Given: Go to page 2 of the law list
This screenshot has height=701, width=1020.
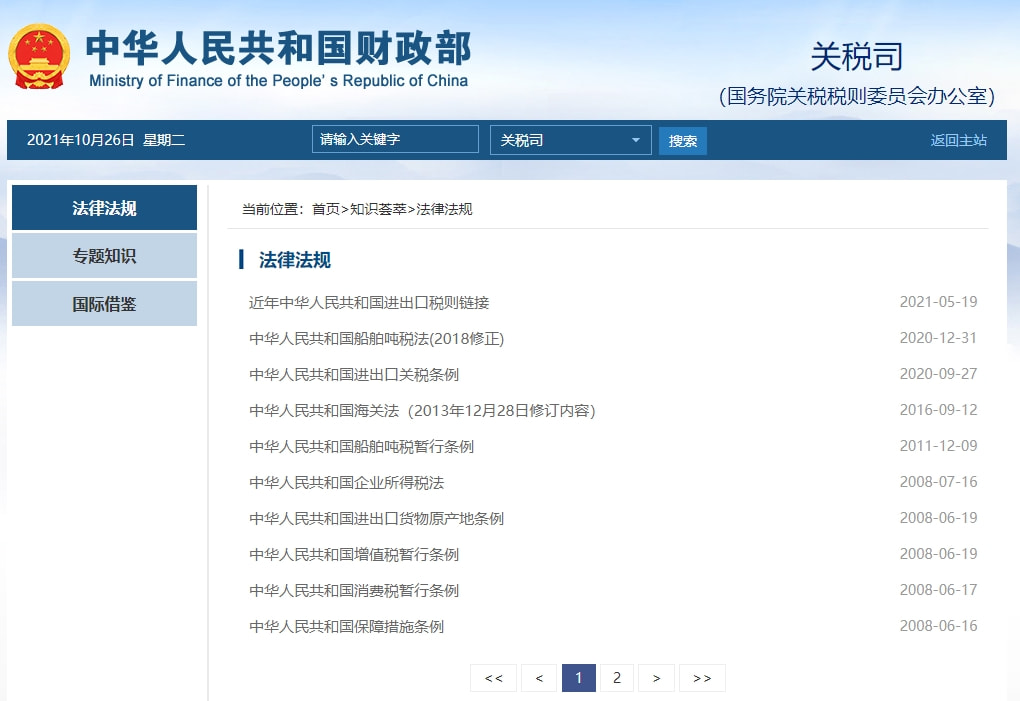Looking at the screenshot, I should 617,677.
